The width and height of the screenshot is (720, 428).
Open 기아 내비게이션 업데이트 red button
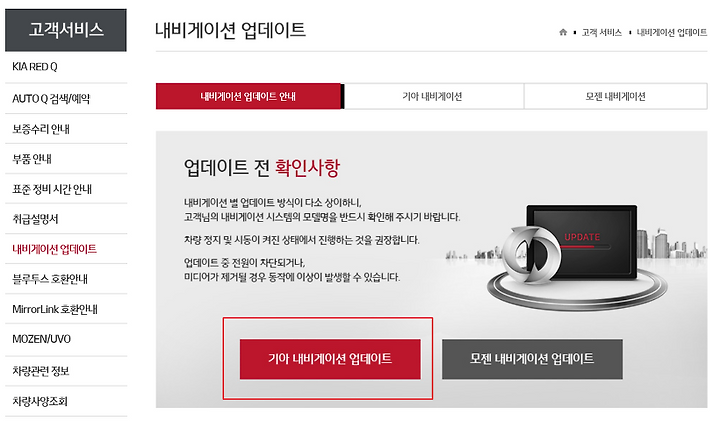tap(330, 359)
